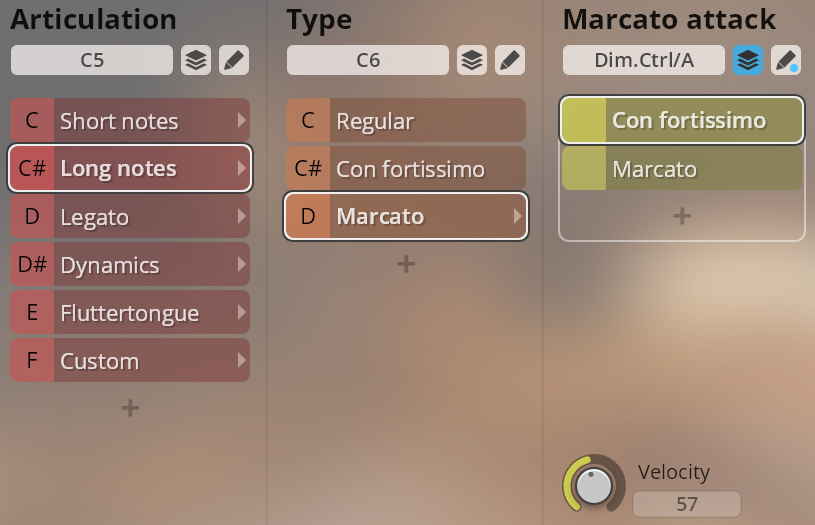
Task: Click the pencil edit icon beside C6
Action: [x=509, y=60]
